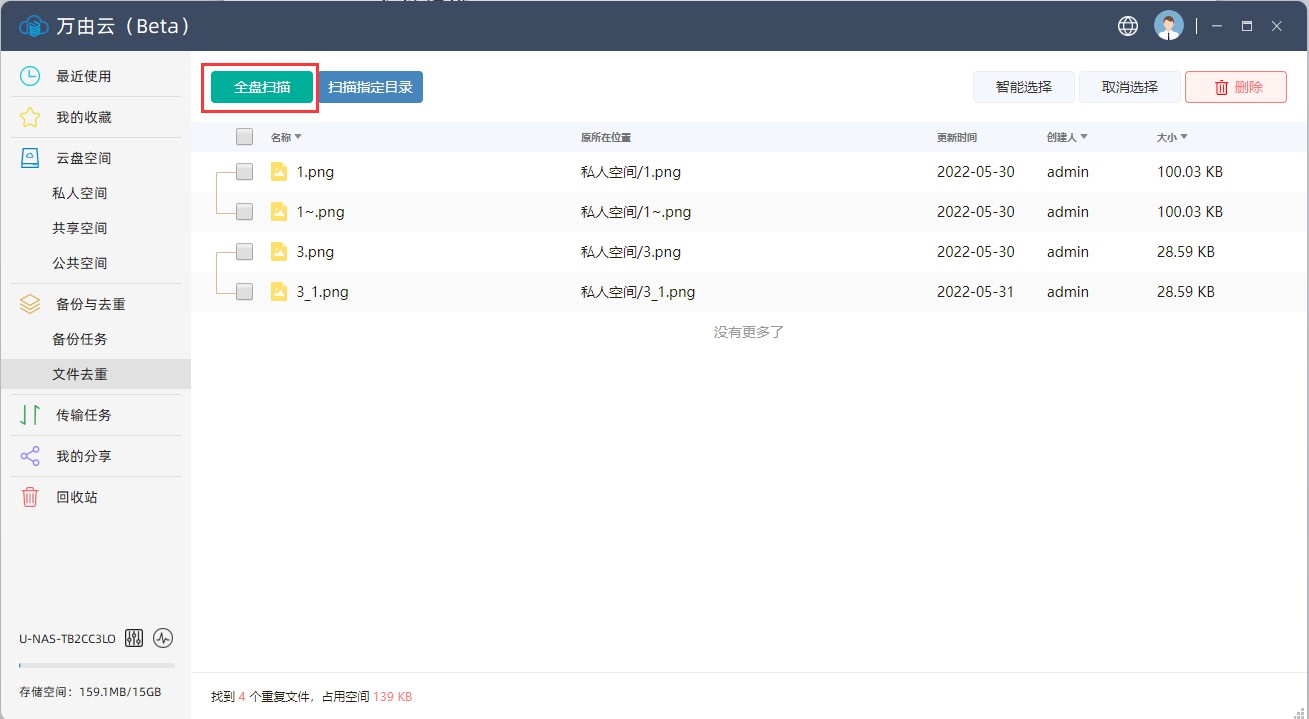Go to 私人空间 in sidebar

point(80,193)
